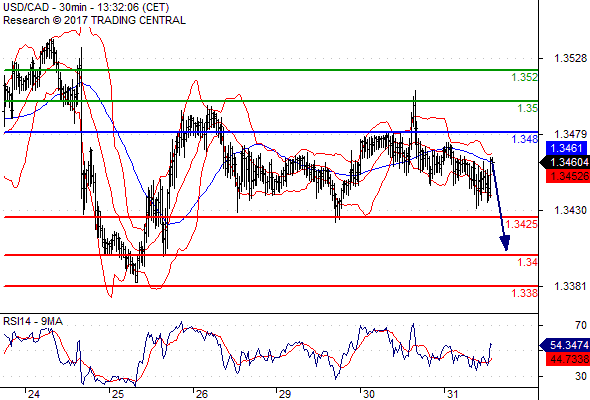Click the RSI14 - 9MA indicator label

pyautogui.click(x=33, y=321)
